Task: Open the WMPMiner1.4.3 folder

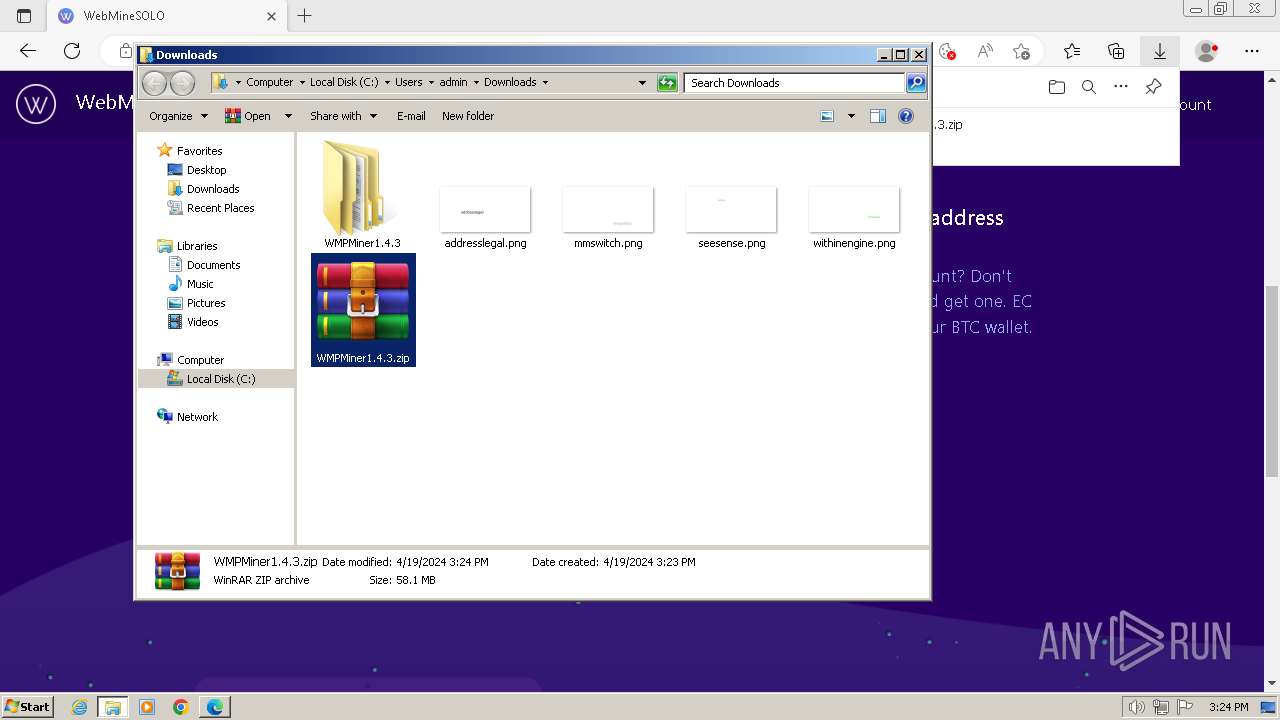Action: (362, 195)
